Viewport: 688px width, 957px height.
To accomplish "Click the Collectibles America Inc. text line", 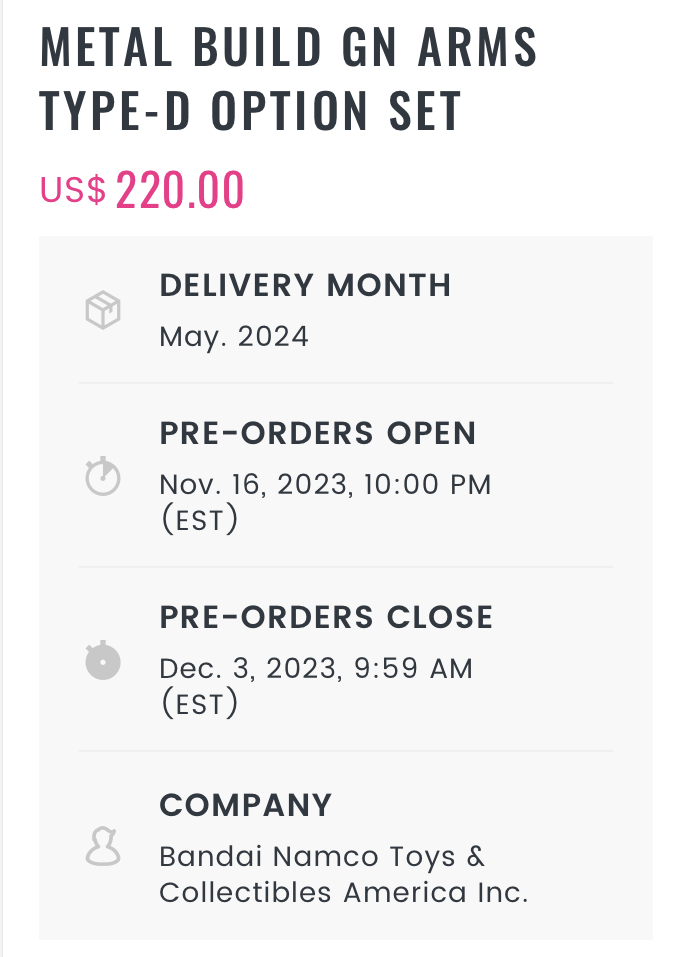I will (x=343, y=893).
